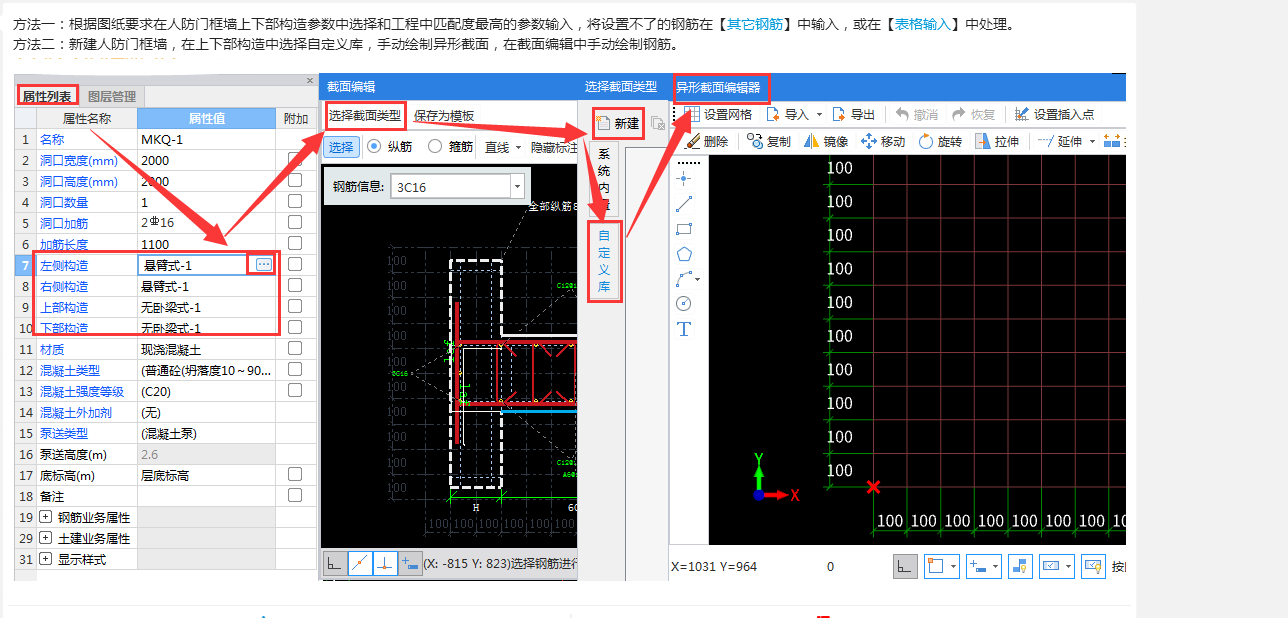Select the text T tool
Screen dimensions: 1288x618
(684, 329)
